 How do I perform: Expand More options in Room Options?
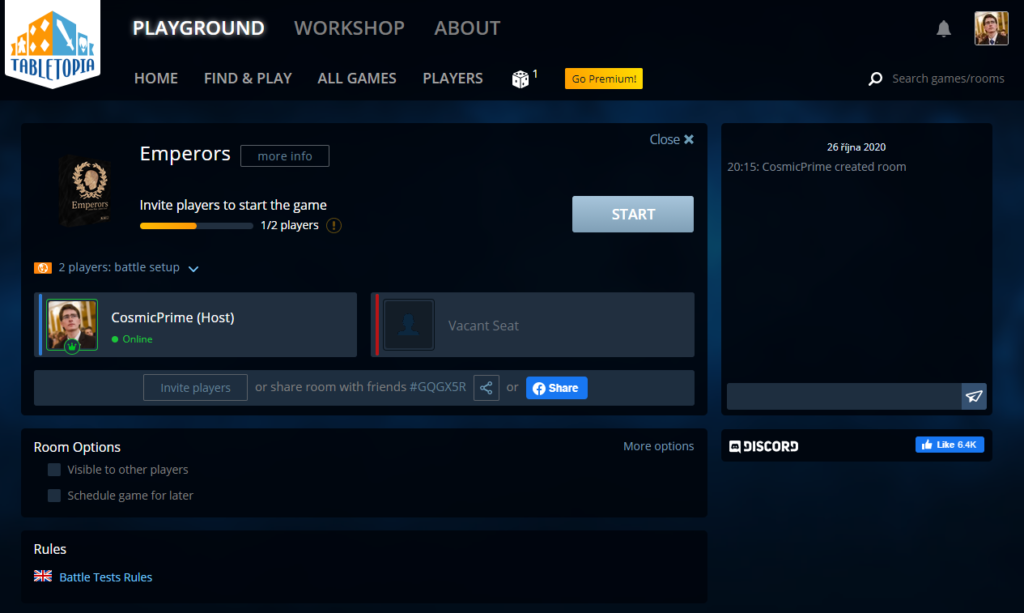pyautogui.click(x=658, y=446)
